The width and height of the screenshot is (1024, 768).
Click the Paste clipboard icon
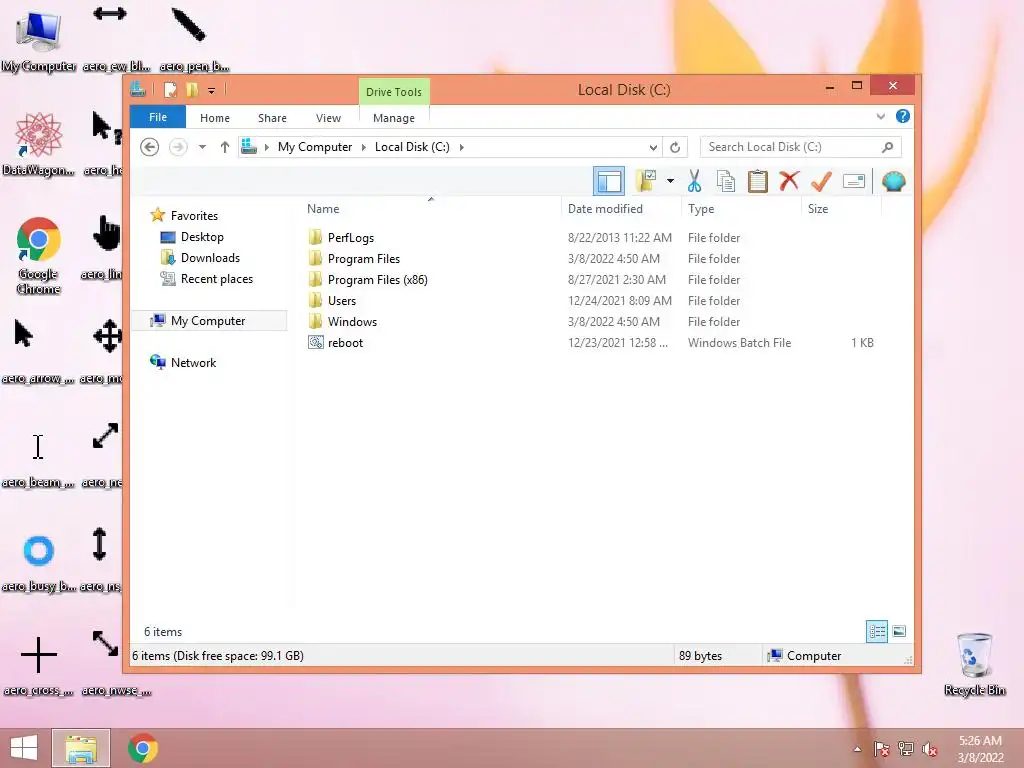click(758, 182)
